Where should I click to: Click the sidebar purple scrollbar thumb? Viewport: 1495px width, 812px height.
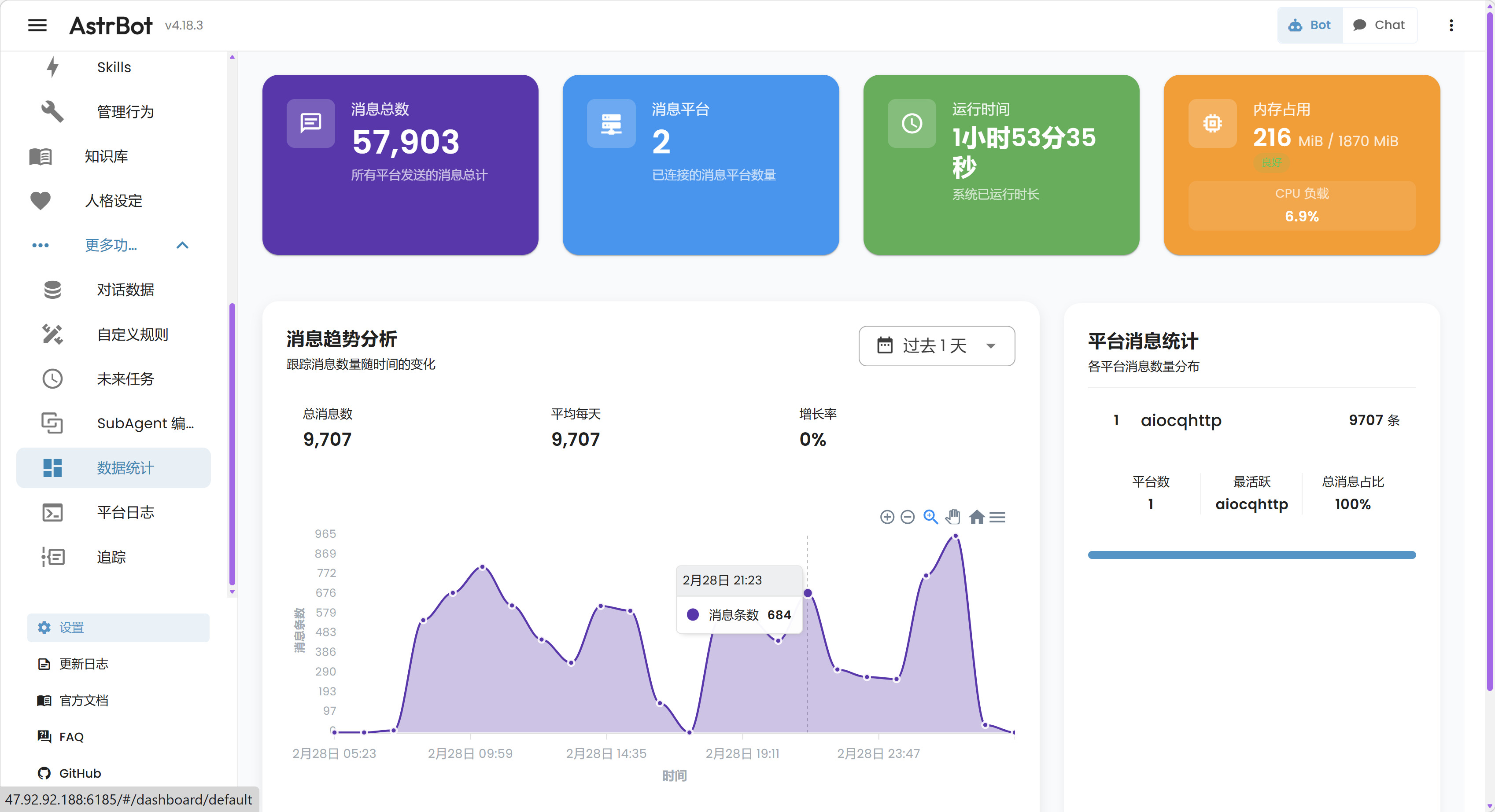pyautogui.click(x=232, y=444)
